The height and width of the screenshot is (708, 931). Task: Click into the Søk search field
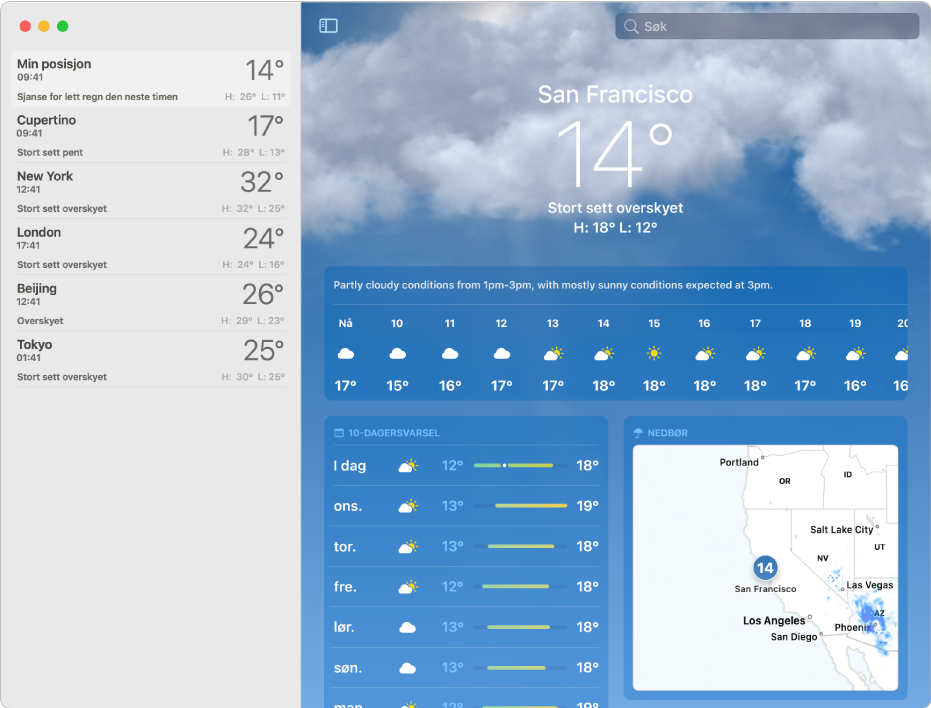767,27
